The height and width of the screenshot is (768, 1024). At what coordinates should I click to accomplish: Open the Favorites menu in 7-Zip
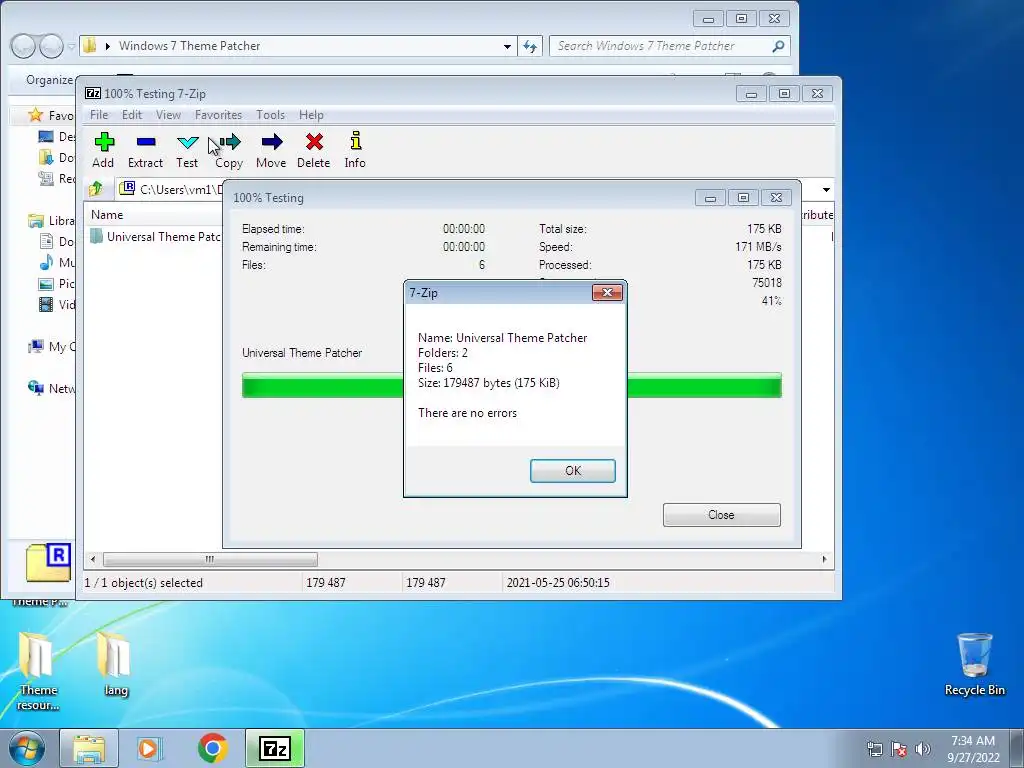[218, 115]
